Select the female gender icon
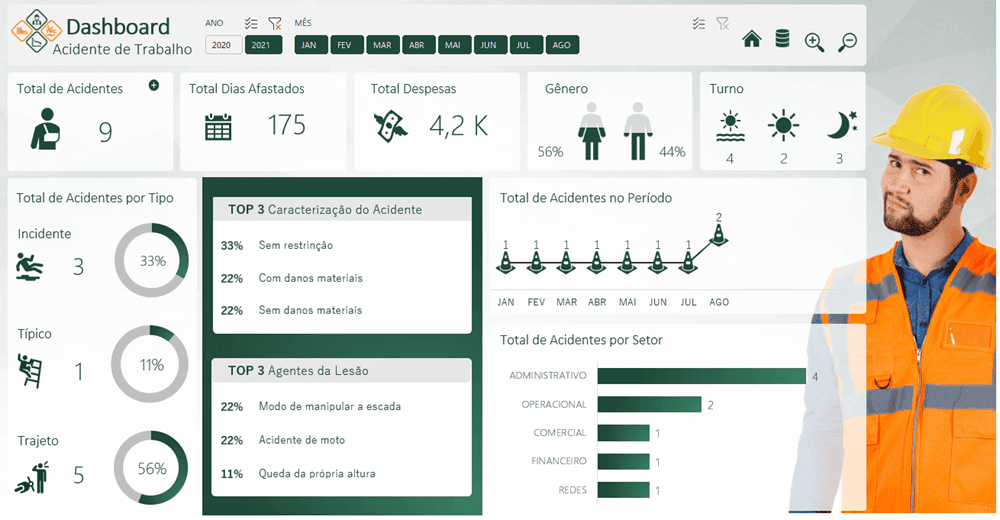This screenshot has width=1000, height=520. click(591, 131)
